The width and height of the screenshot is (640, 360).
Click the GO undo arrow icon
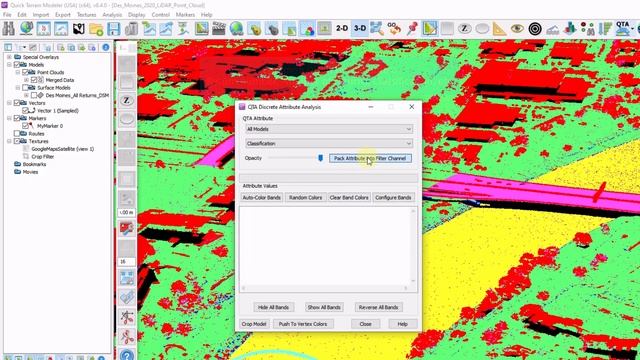click(x=394, y=29)
